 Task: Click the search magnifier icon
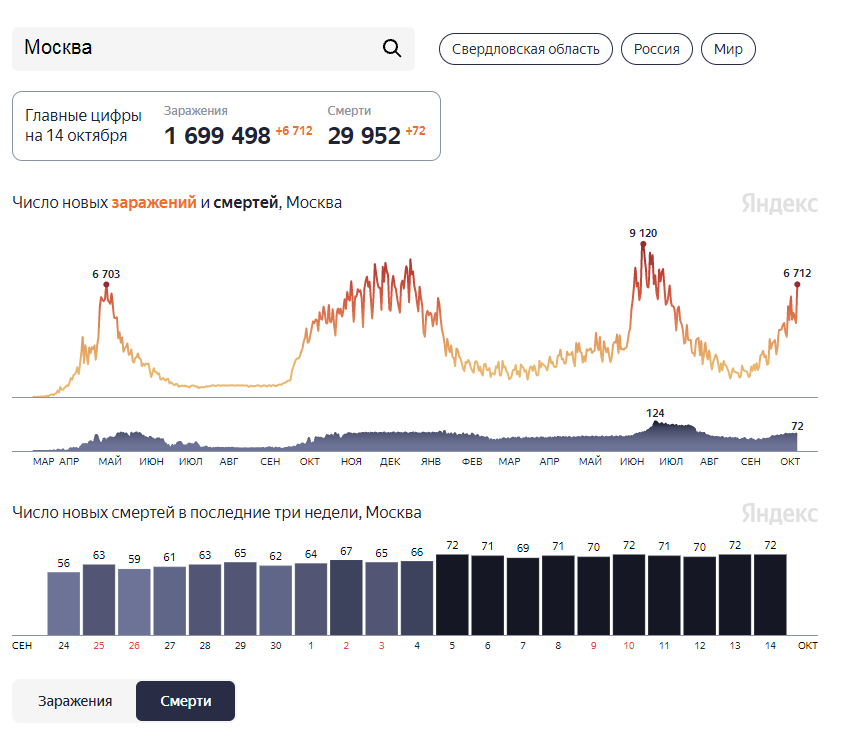(x=392, y=48)
